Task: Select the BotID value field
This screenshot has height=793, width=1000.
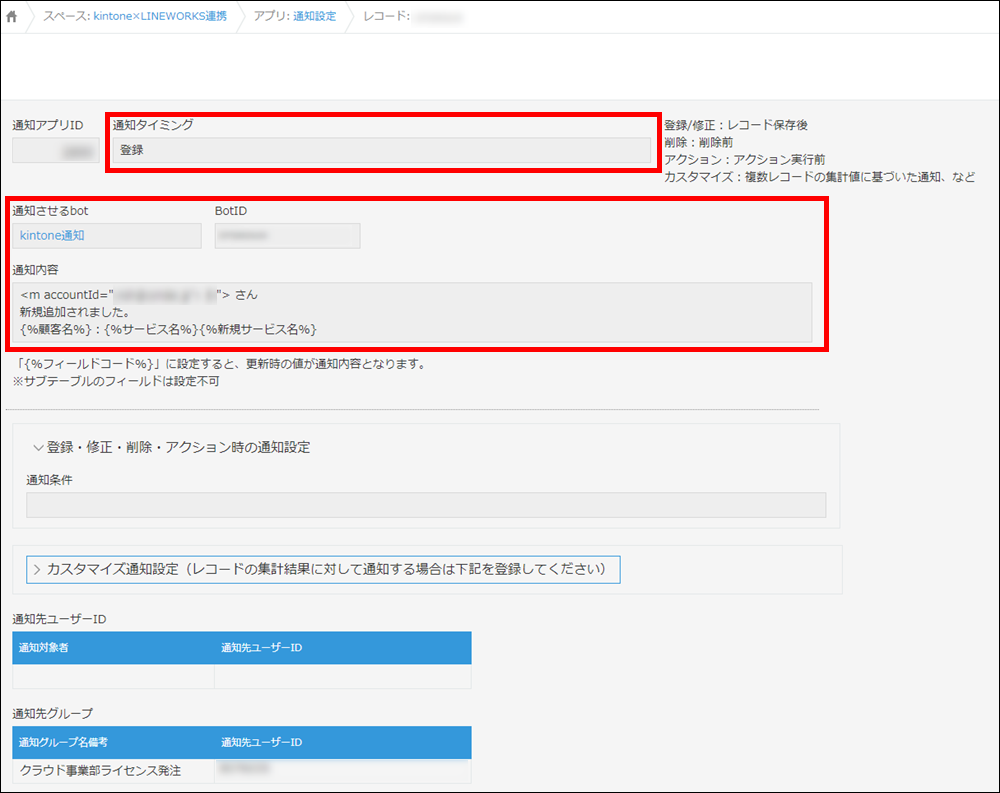Action: click(287, 235)
